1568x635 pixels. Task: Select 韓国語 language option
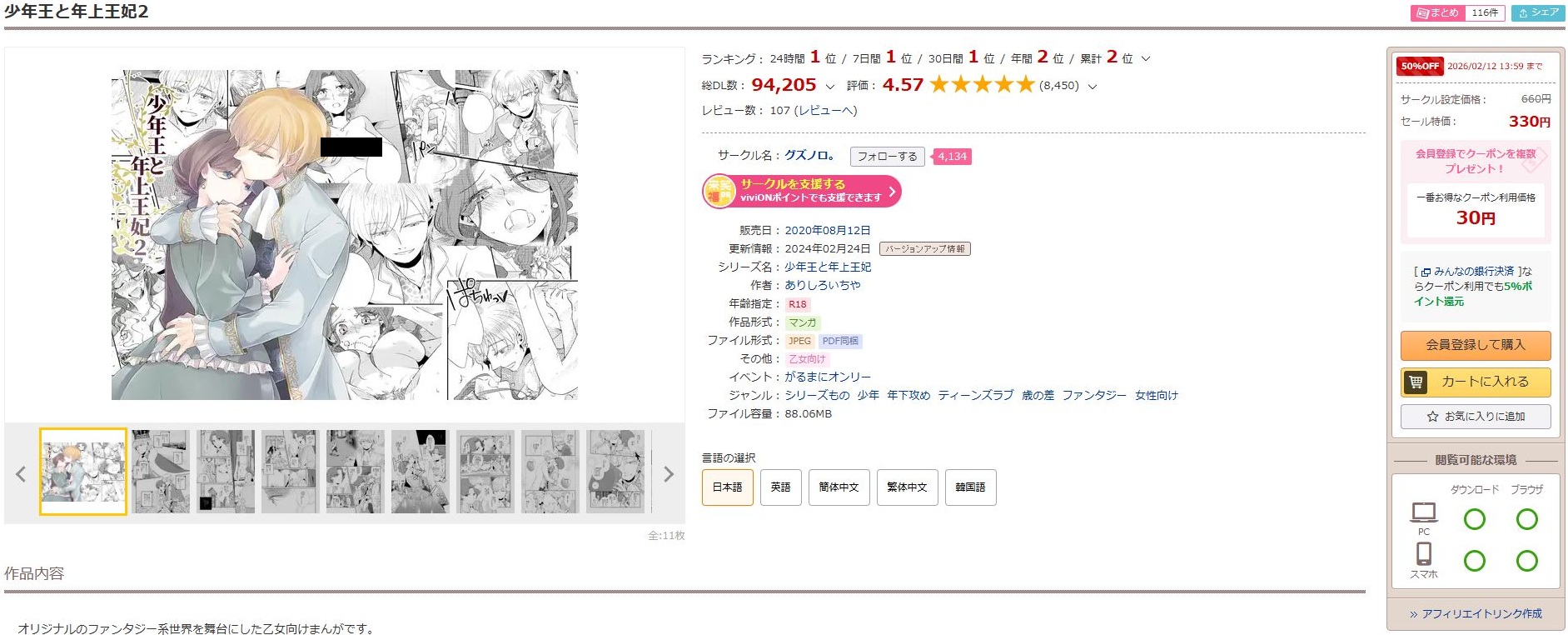click(970, 487)
